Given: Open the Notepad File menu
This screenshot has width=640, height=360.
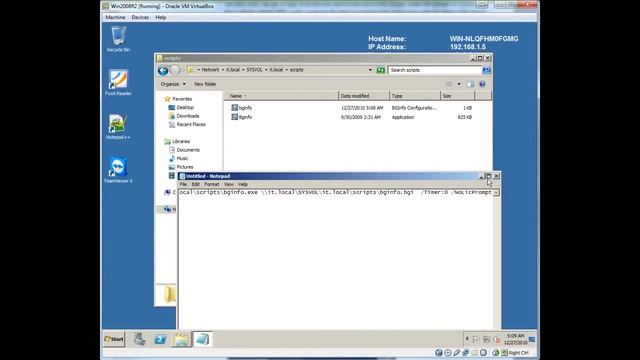Looking at the screenshot, I should click(x=183, y=184).
